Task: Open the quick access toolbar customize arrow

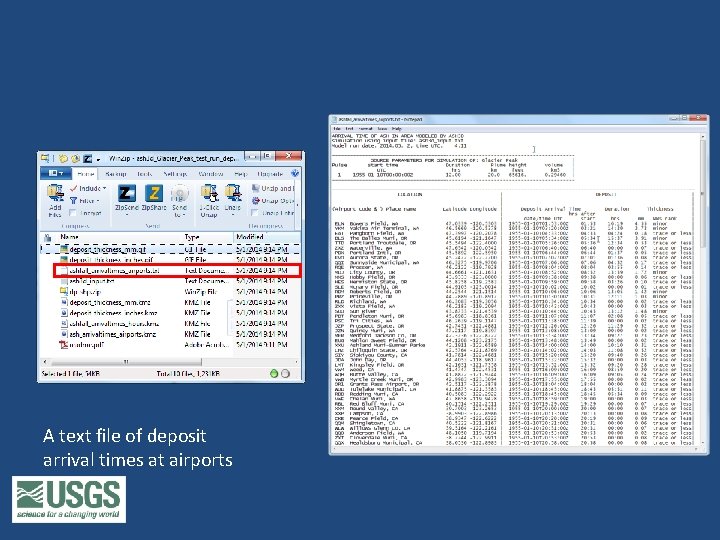Action: click(x=98, y=160)
